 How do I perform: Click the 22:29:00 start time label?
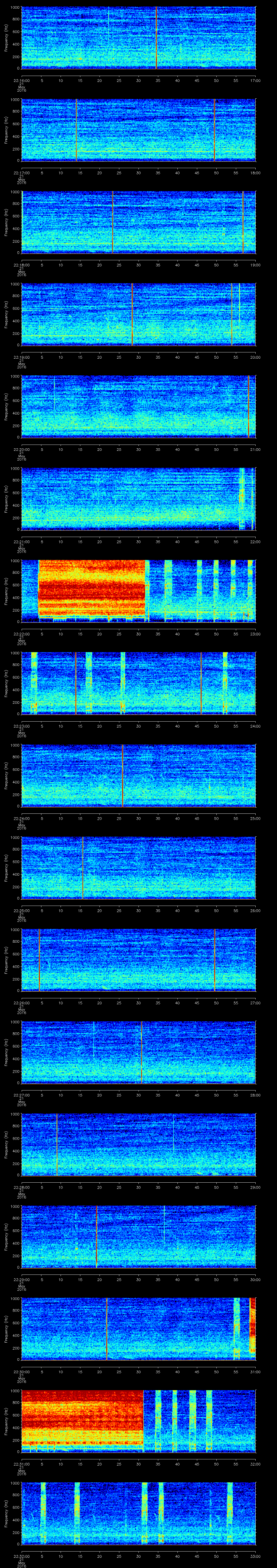pyautogui.click(x=22, y=1279)
